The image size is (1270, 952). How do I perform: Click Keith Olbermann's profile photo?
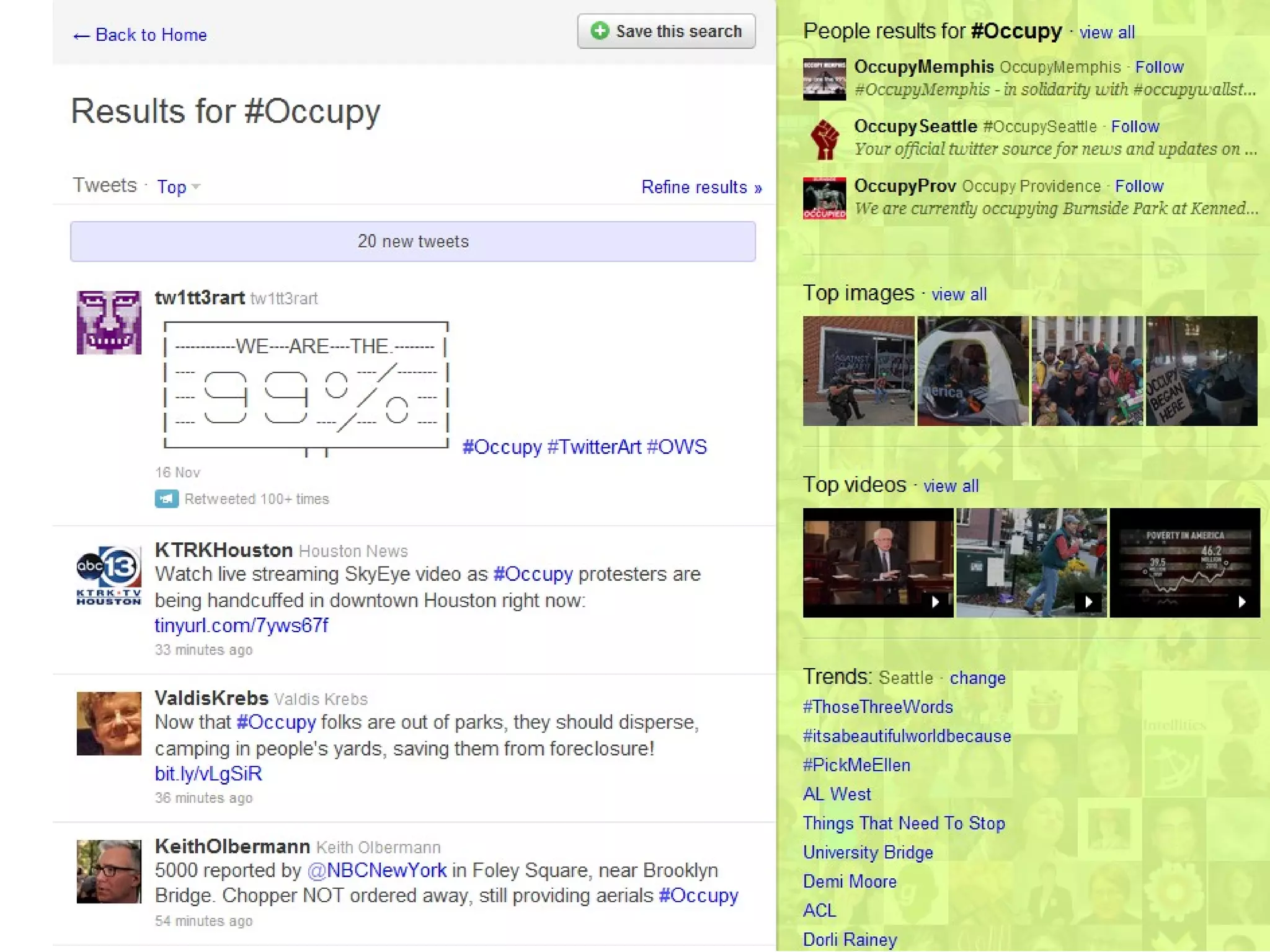(109, 871)
